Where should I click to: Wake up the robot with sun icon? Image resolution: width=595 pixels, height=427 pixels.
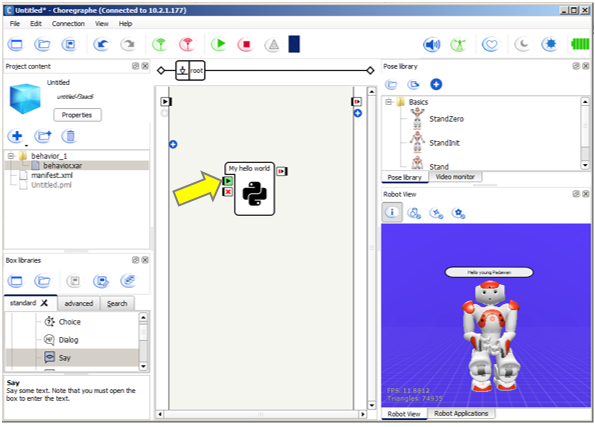pos(549,44)
